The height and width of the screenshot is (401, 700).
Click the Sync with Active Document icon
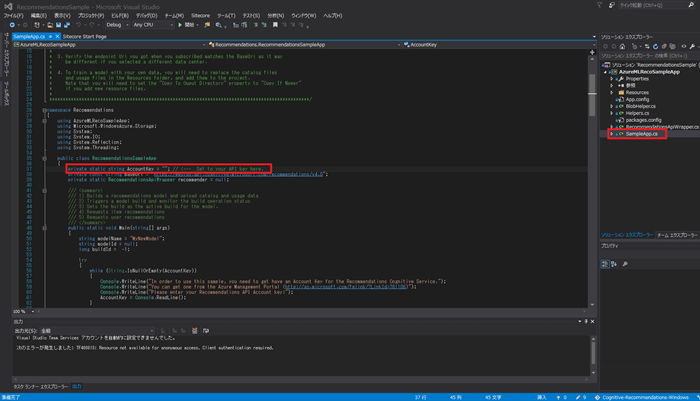pos(647,46)
